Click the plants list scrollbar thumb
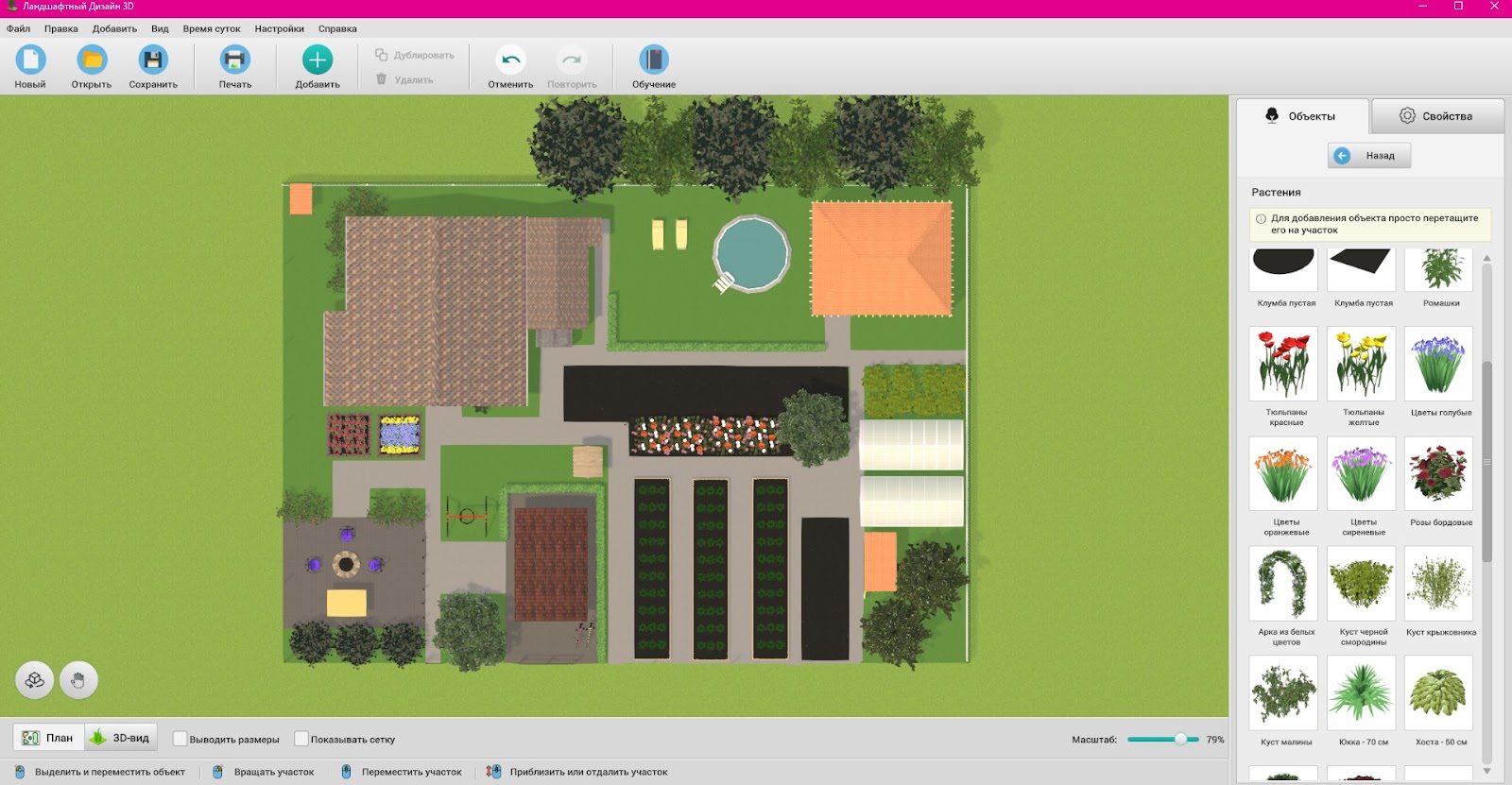The width and height of the screenshot is (1512, 785). coord(1486,461)
